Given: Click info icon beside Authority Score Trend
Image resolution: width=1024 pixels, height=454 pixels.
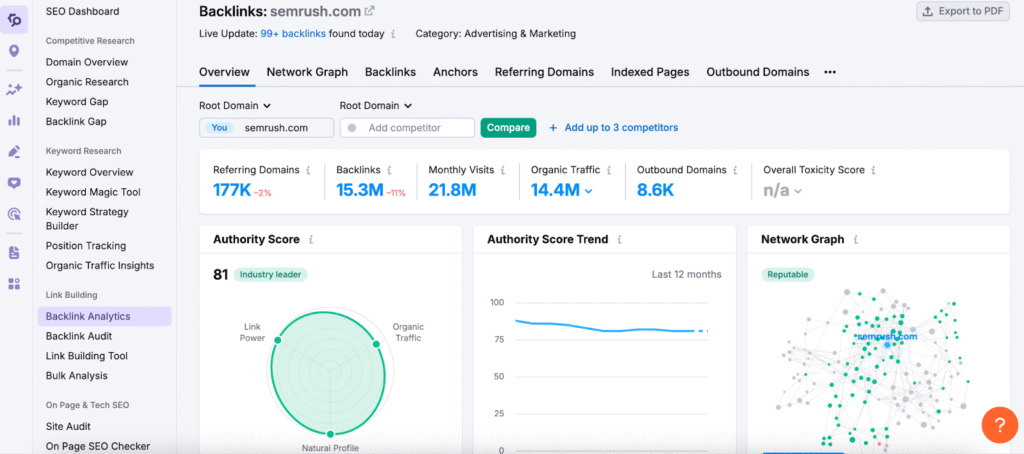Looking at the screenshot, I should point(619,240).
